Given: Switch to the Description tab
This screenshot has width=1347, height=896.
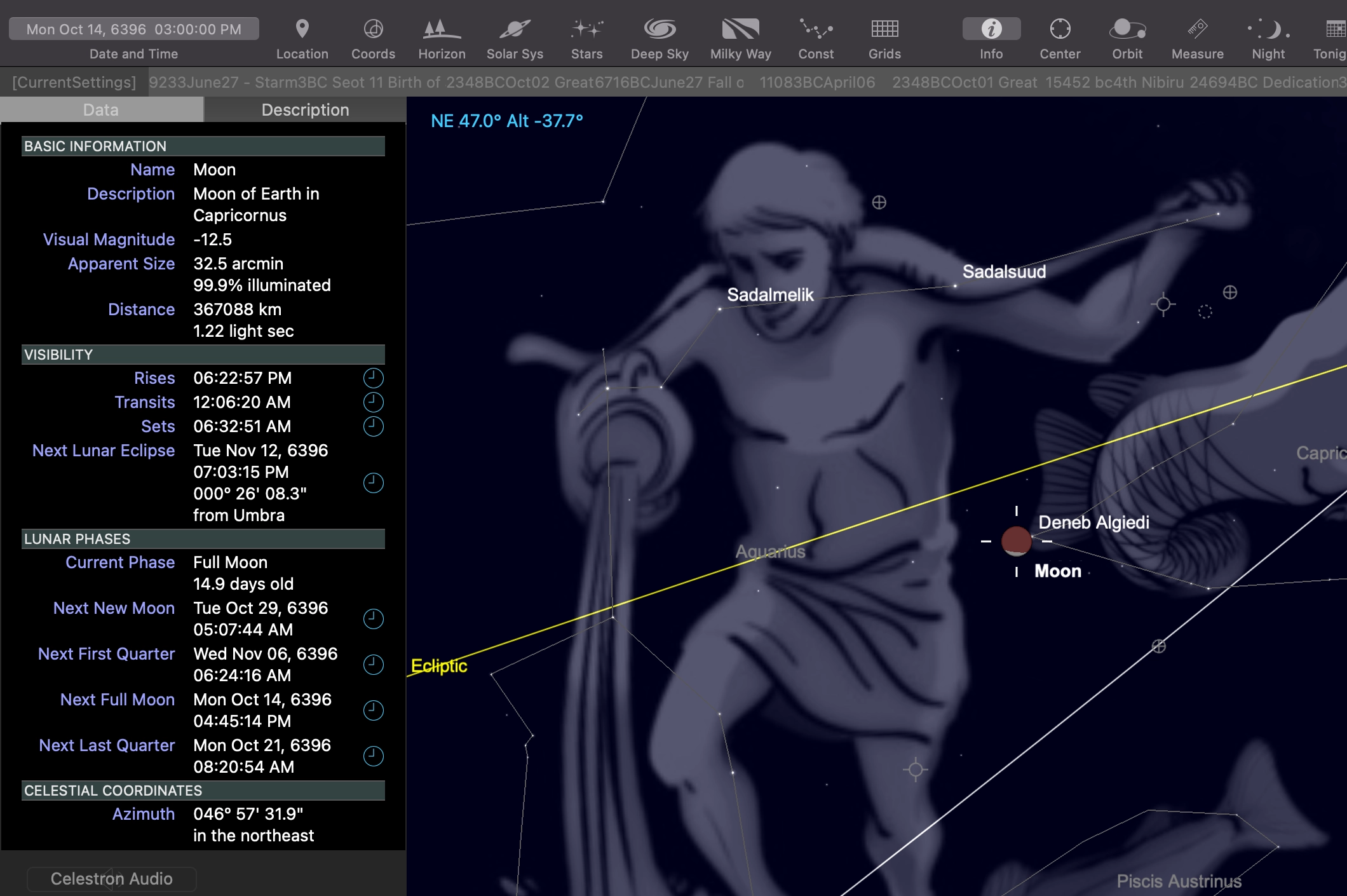Looking at the screenshot, I should click(x=305, y=110).
